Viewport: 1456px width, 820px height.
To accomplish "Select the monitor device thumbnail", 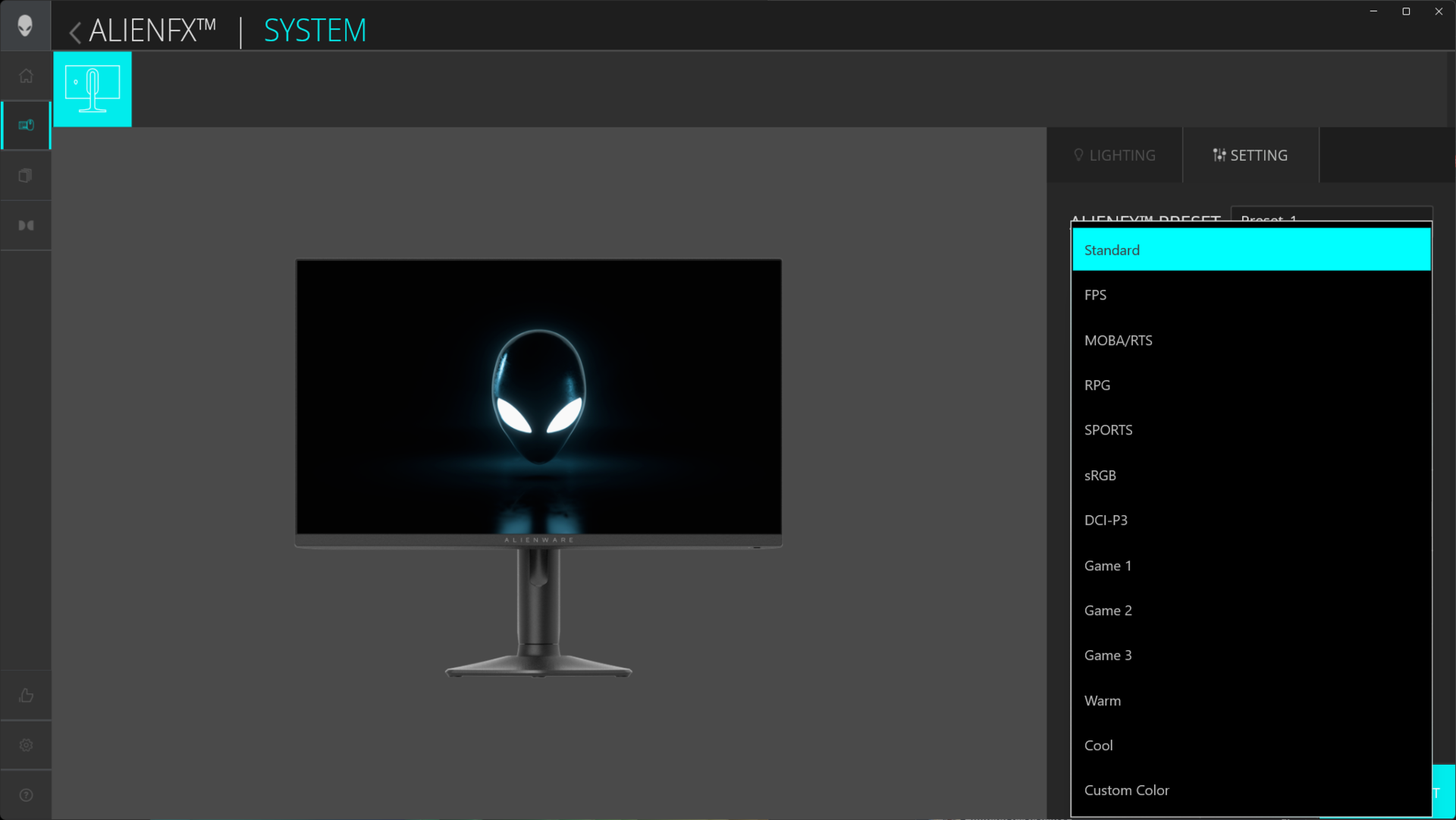I will pyautogui.click(x=93, y=89).
